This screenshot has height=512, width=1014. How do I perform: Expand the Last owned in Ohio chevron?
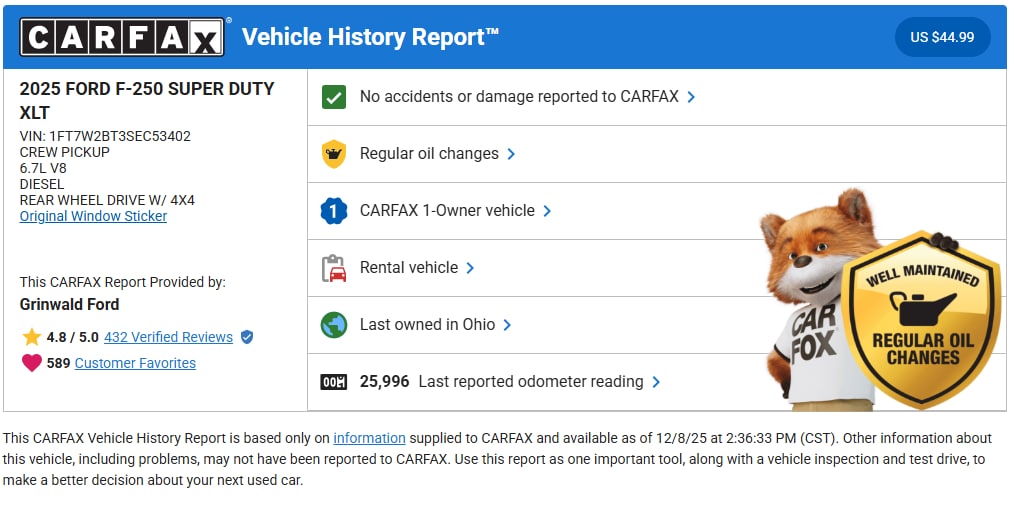click(x=507, y=325)
